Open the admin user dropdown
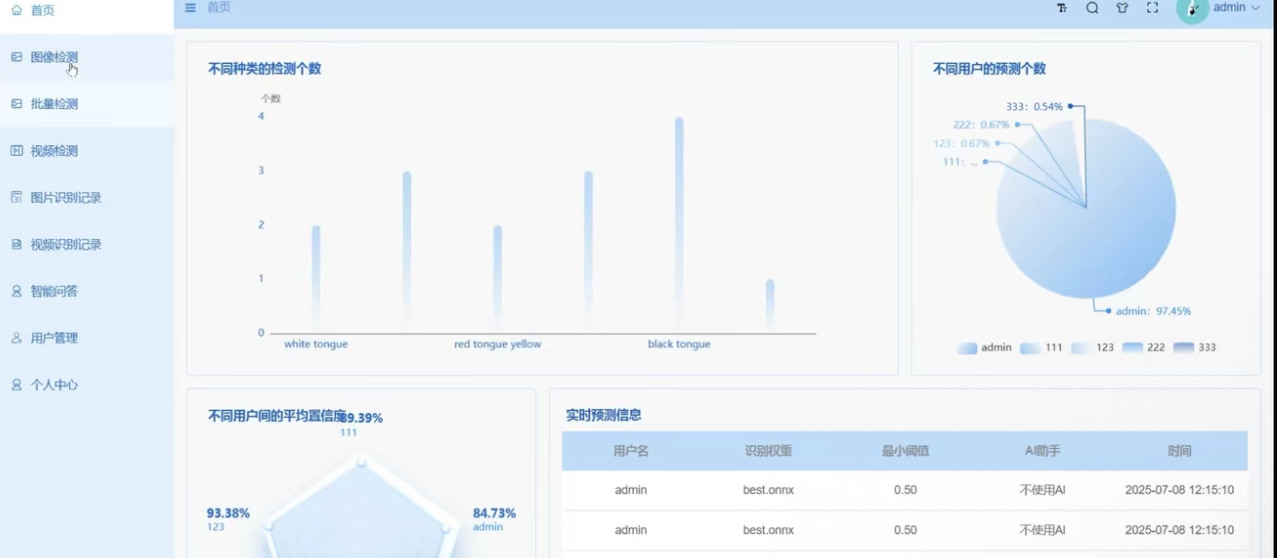The width and height of the screenshot is (1277, 558). point(1237,8)
